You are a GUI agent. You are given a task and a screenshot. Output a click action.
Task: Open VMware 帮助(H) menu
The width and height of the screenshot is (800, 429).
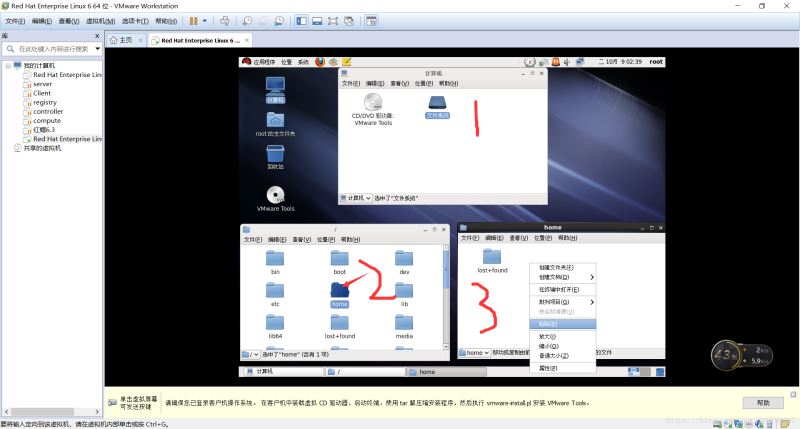click(x=166, y=21)
